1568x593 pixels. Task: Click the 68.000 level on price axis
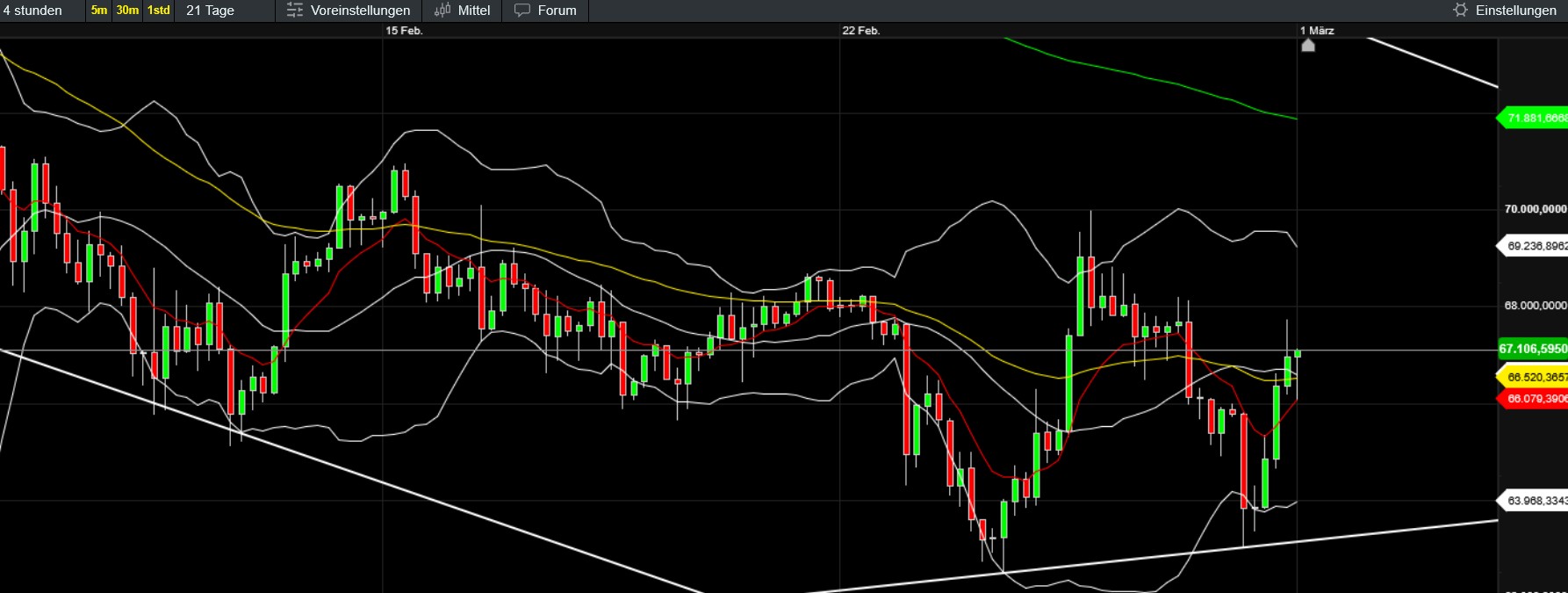1535,306
